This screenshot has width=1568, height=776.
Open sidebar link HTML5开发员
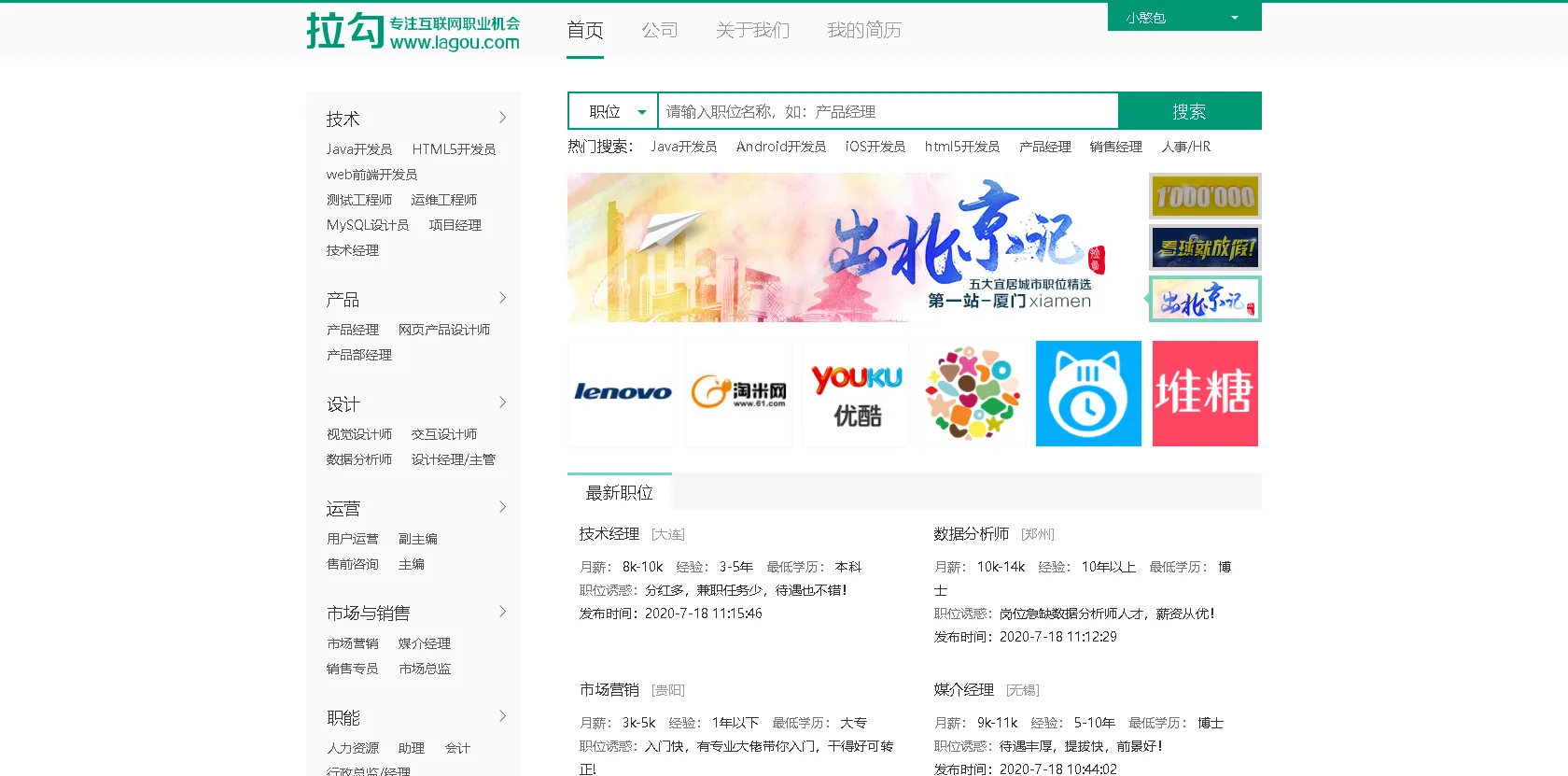pos(454,149)
